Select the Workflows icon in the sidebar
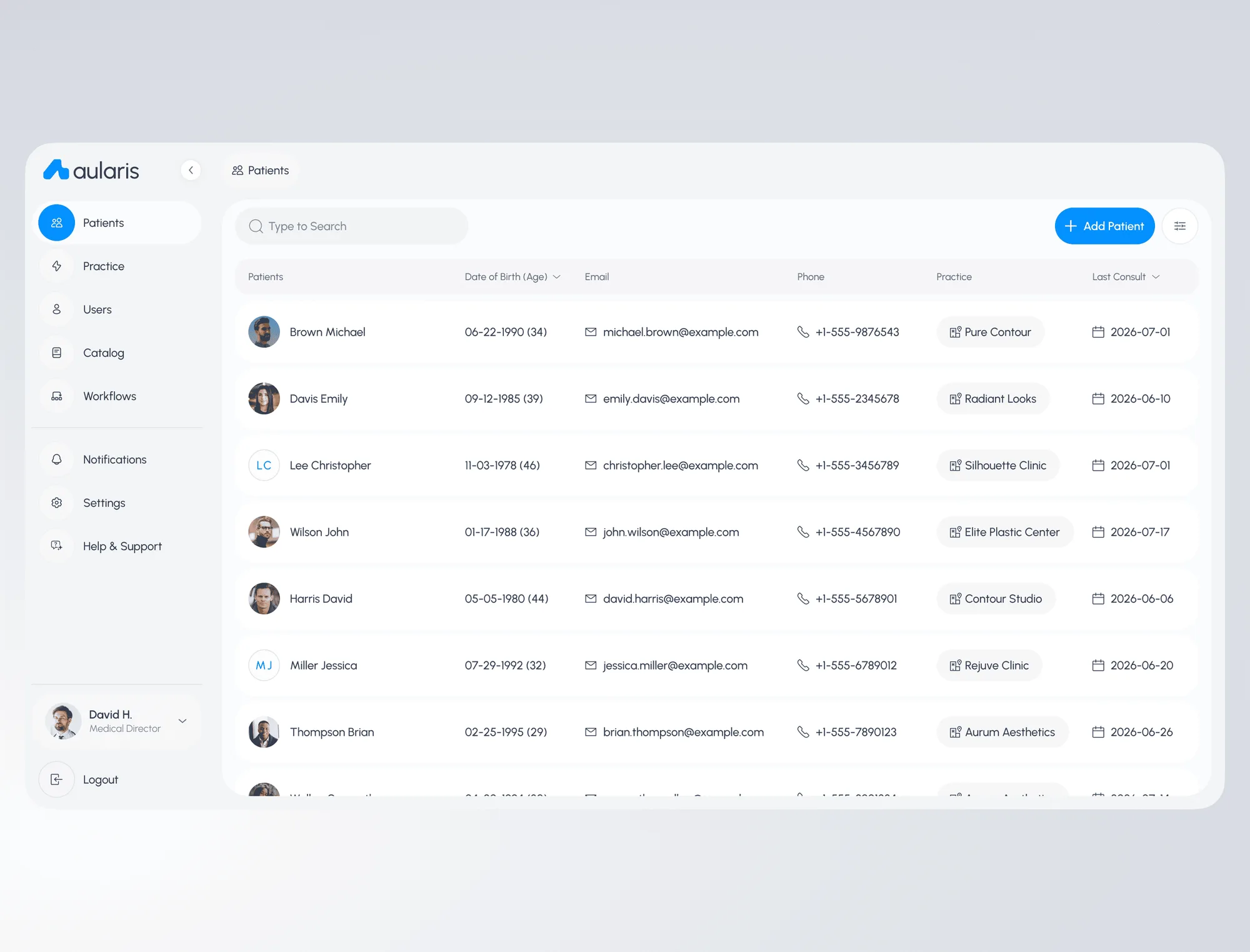 pyautogui.click(x=57, y=396)
